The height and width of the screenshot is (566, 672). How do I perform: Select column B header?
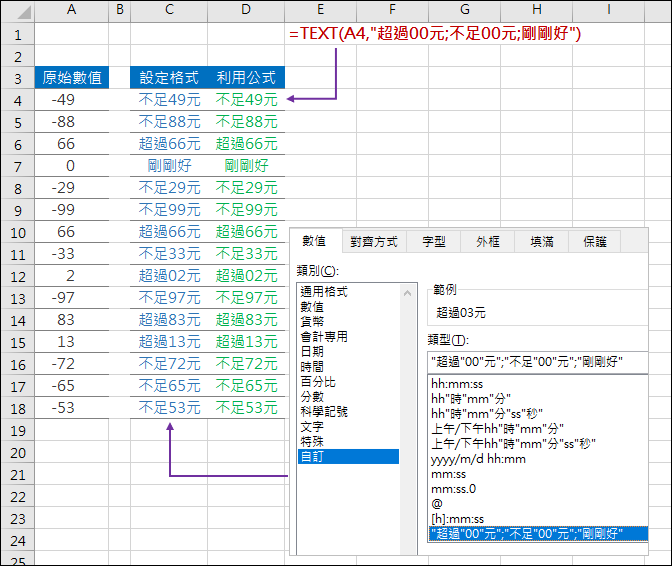pos(120,10)
